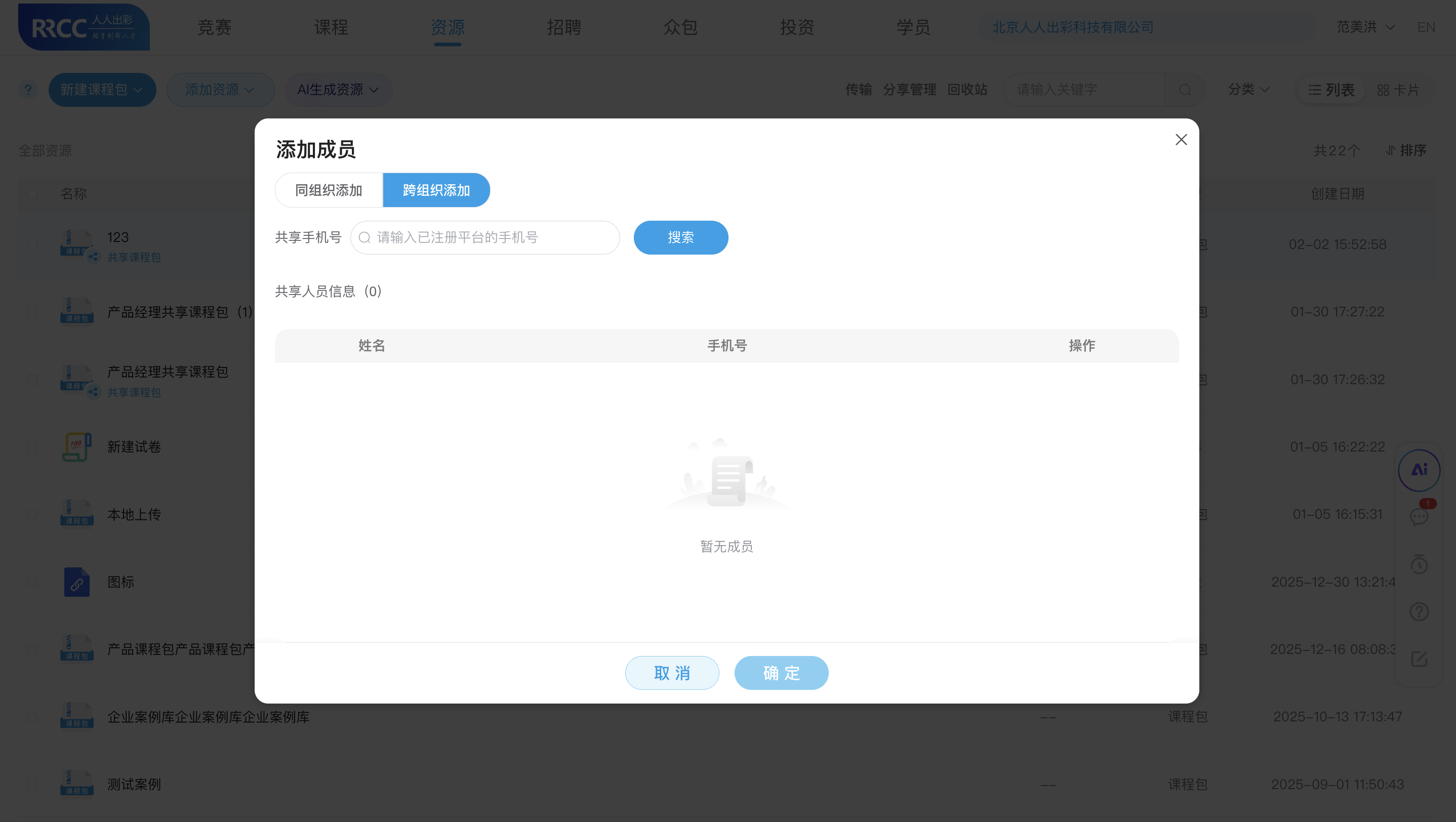The height and width of the screenshot is (822, 1456).
Task: Click the RRCC 人人出彩 logo
Action: (84, 26)
